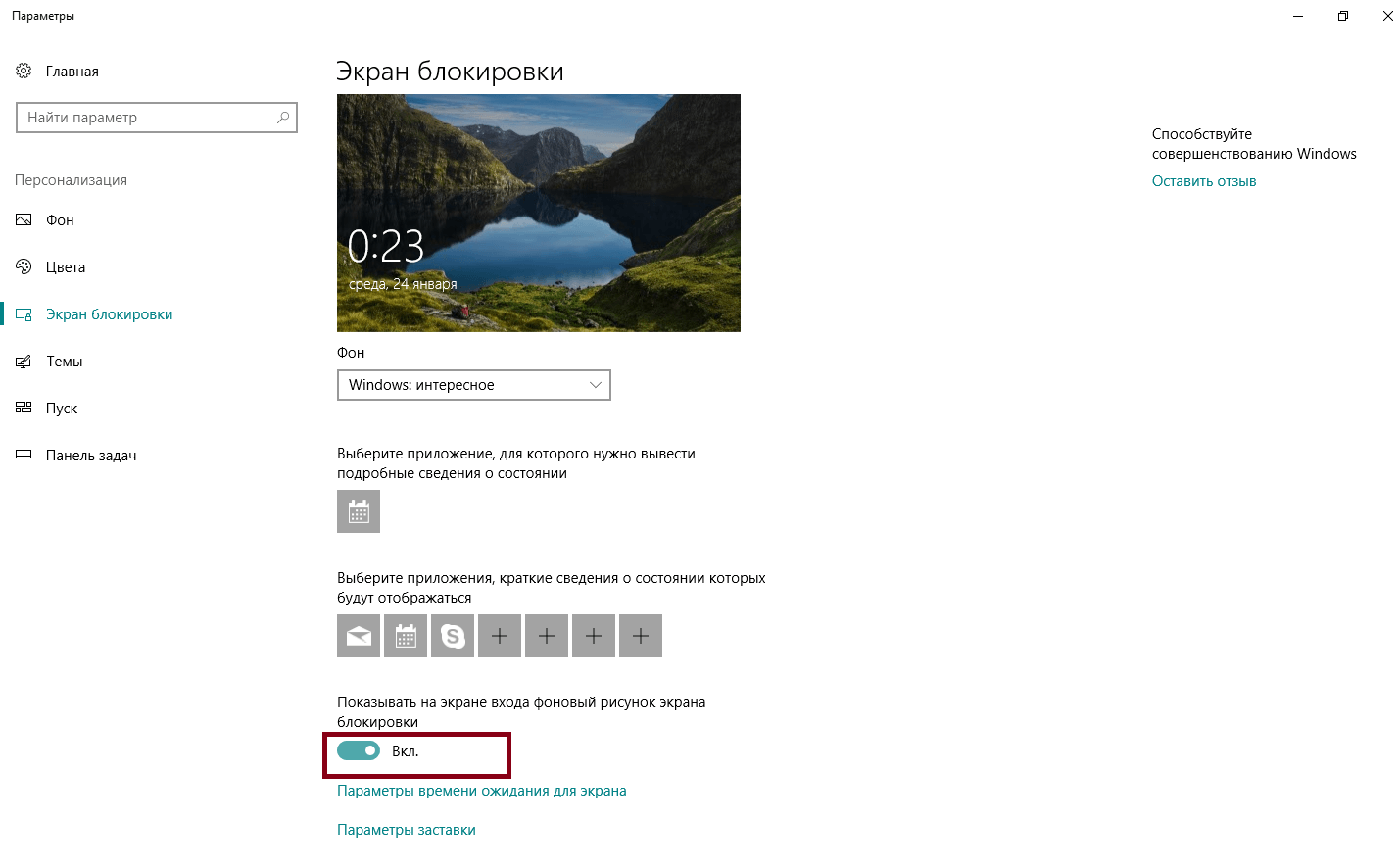Minimize the Параметры window
The height and width of the screenshot is (868, 1399).
coord(1298,16)
